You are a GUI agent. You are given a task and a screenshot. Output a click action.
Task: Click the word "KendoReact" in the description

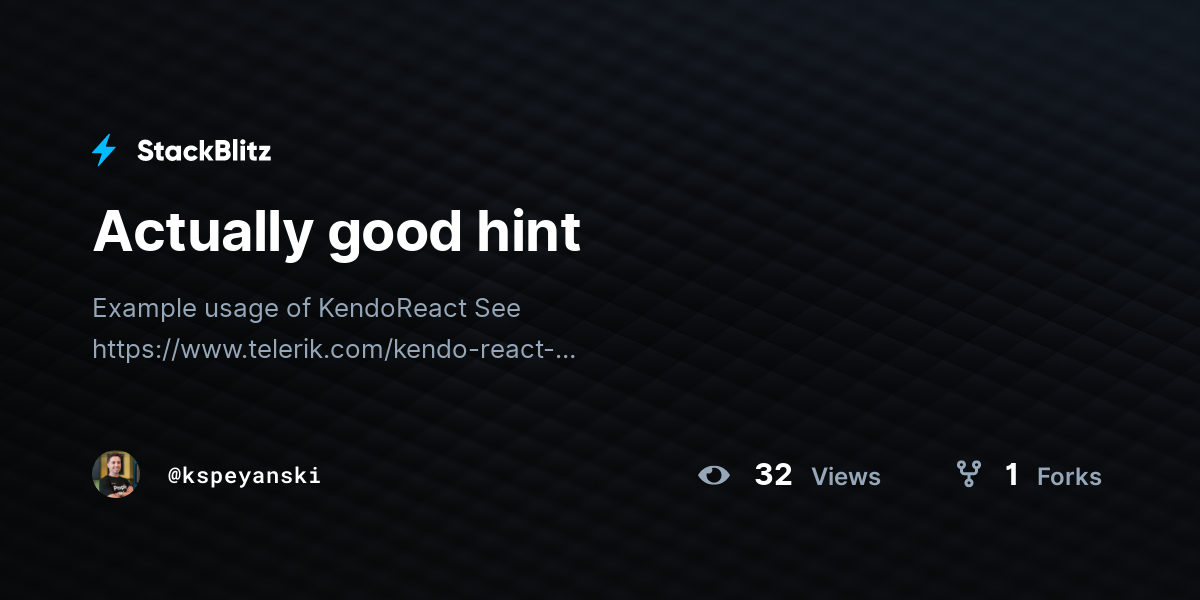tap(393, 307)
